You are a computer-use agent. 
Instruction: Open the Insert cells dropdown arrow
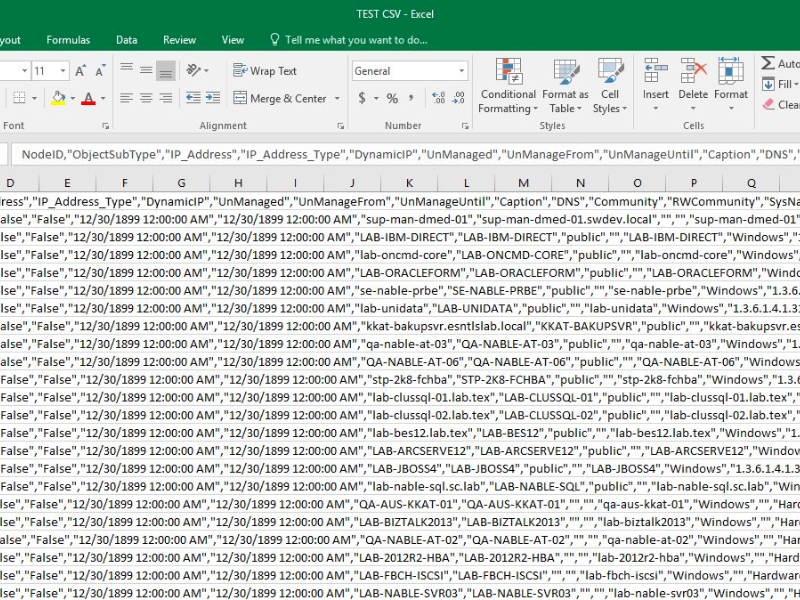tap(656, 108)
